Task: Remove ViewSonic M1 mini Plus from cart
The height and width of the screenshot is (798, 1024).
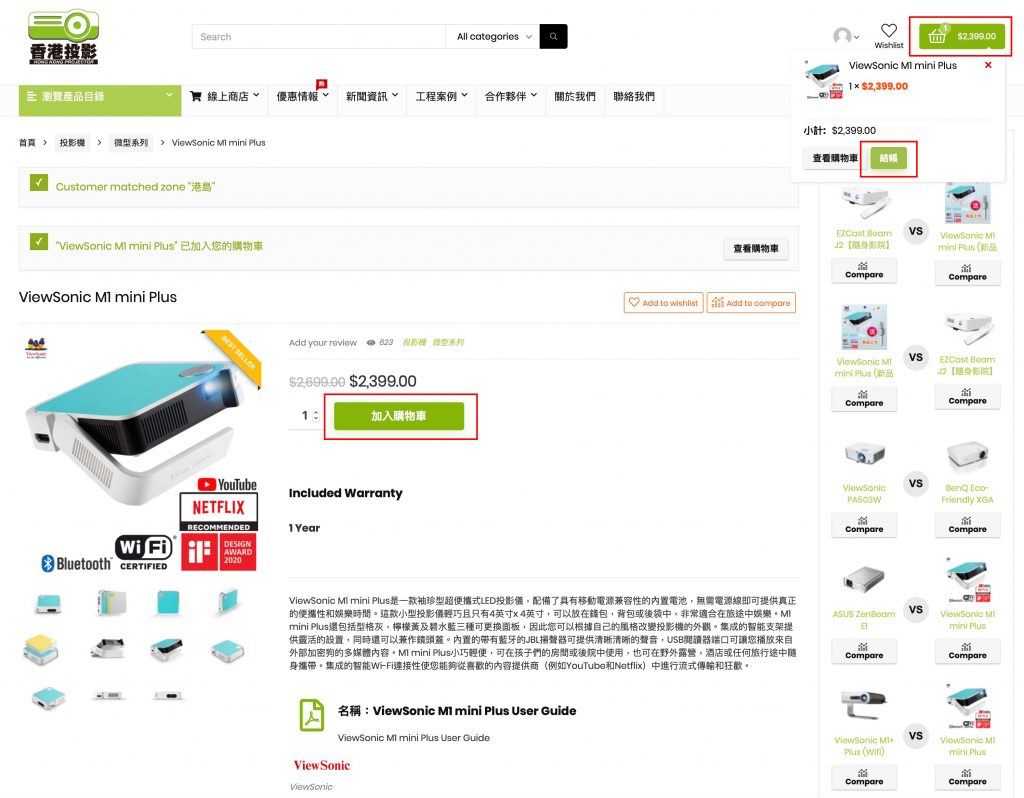Action: 988,65
